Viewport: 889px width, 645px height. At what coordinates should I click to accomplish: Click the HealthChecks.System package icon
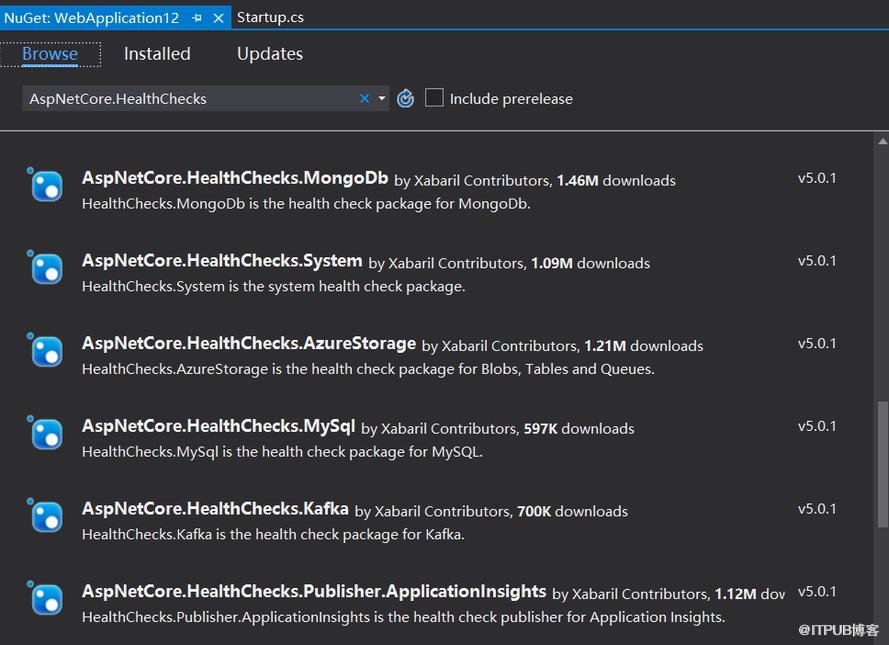pyautogui.click(x=45, y=268)
